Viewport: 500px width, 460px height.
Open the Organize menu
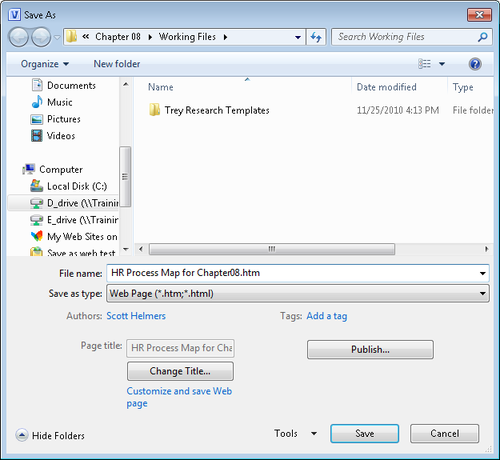(x=45, y=64)
